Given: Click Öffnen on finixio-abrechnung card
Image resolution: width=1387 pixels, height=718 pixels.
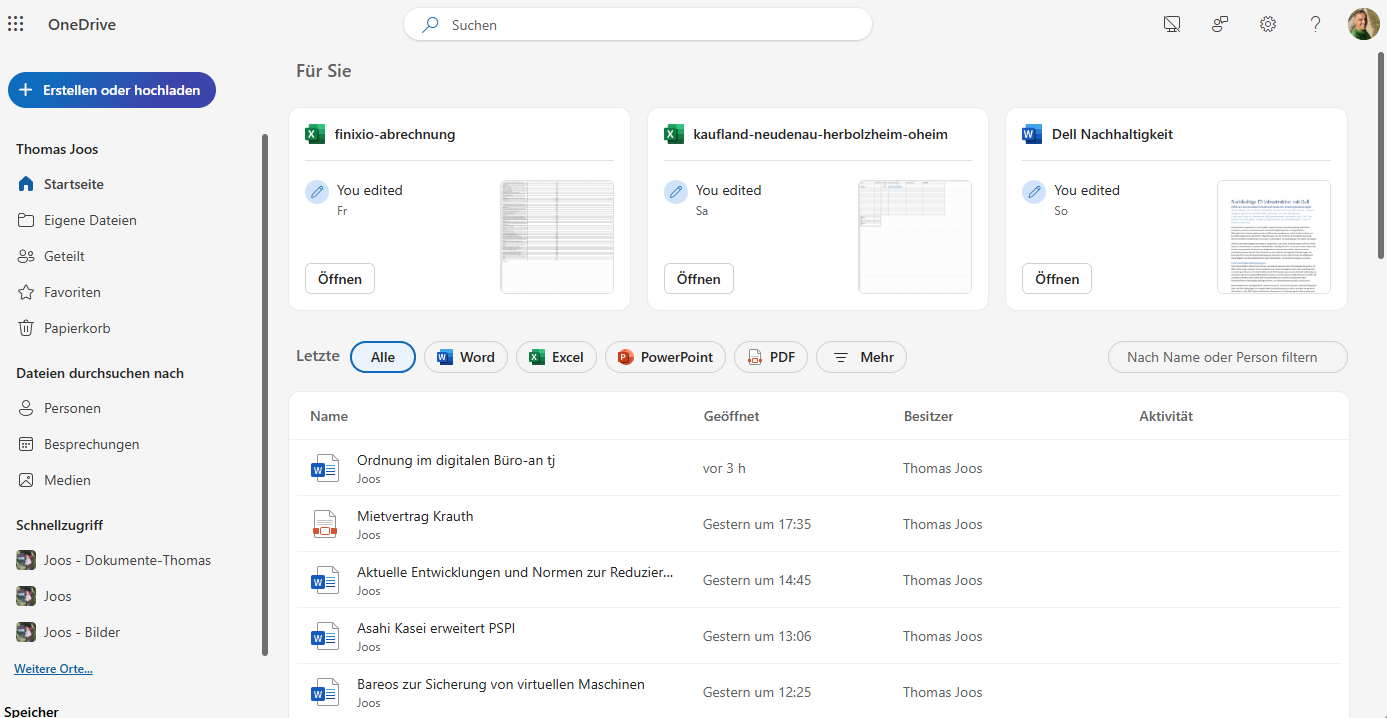Looking at the screenshot, I should pyautogui.click(x=340, y=279).
